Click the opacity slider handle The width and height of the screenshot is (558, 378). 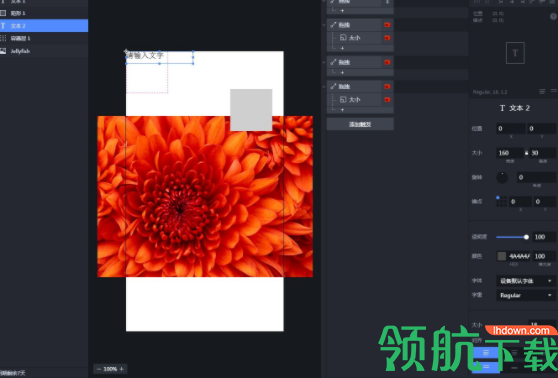coord(526,237)
